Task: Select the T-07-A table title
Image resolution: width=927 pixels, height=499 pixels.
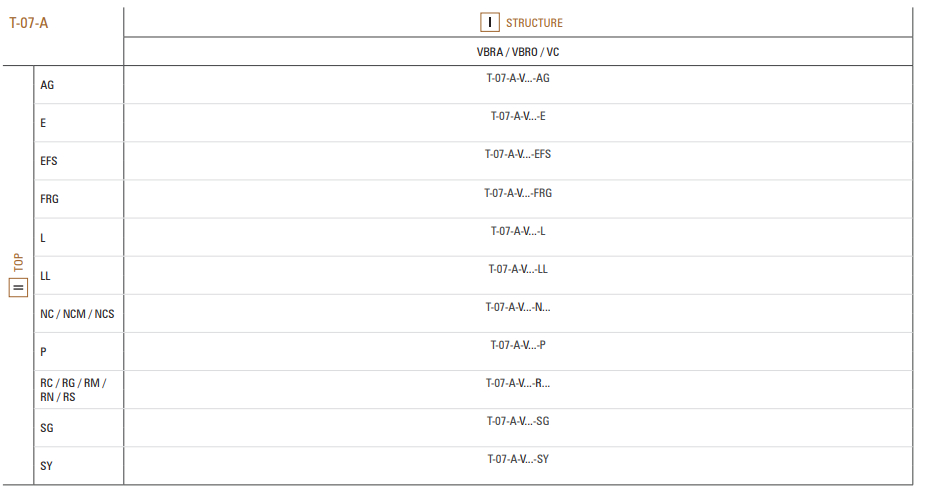Action: [28, 23]
